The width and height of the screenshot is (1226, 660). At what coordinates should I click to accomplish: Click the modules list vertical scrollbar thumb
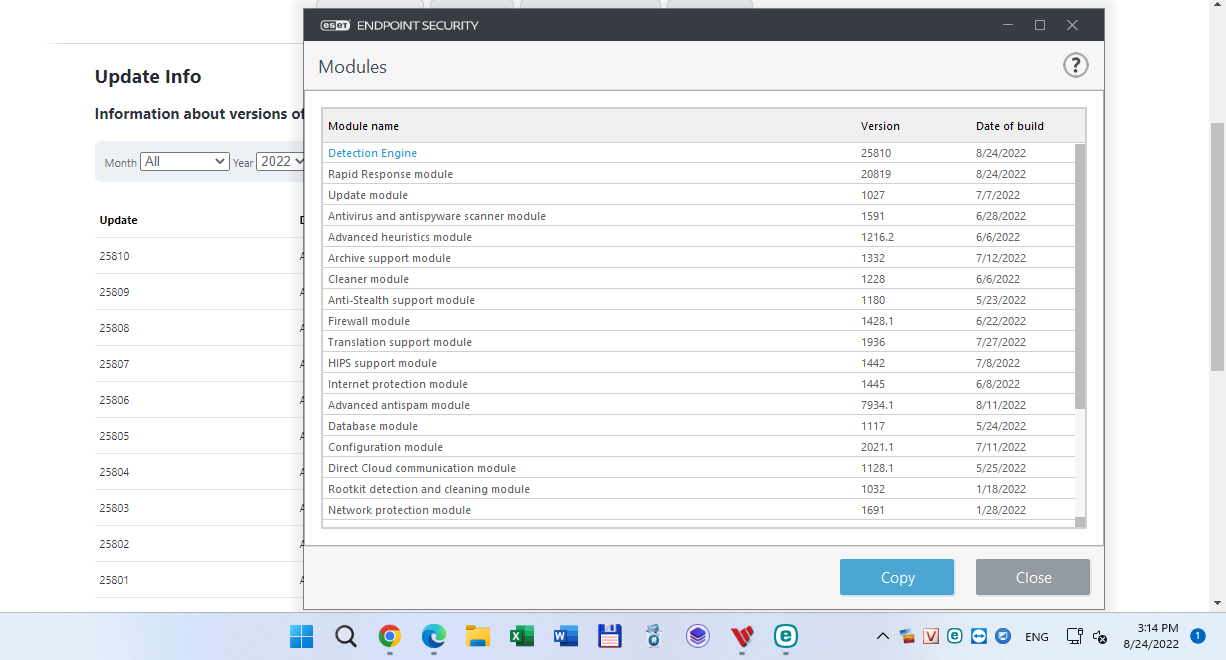(x=1080, y=276)
